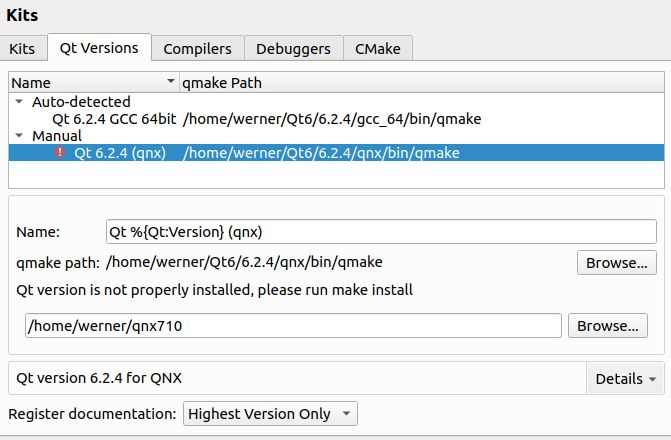
Task: Open the CMake tab
Action: coord(378,48)
